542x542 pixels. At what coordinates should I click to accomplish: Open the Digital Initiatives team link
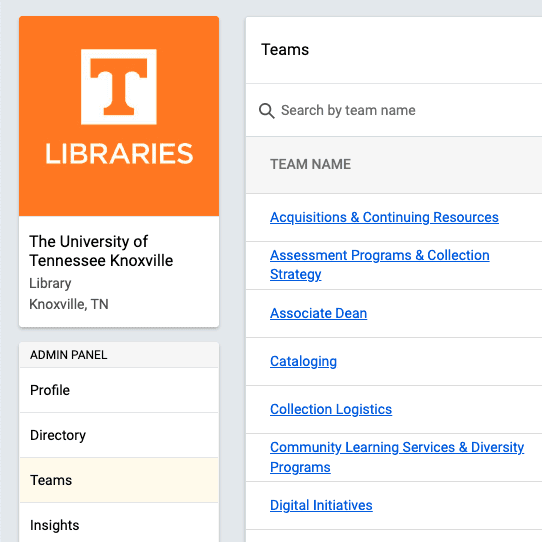pos(321,505)
